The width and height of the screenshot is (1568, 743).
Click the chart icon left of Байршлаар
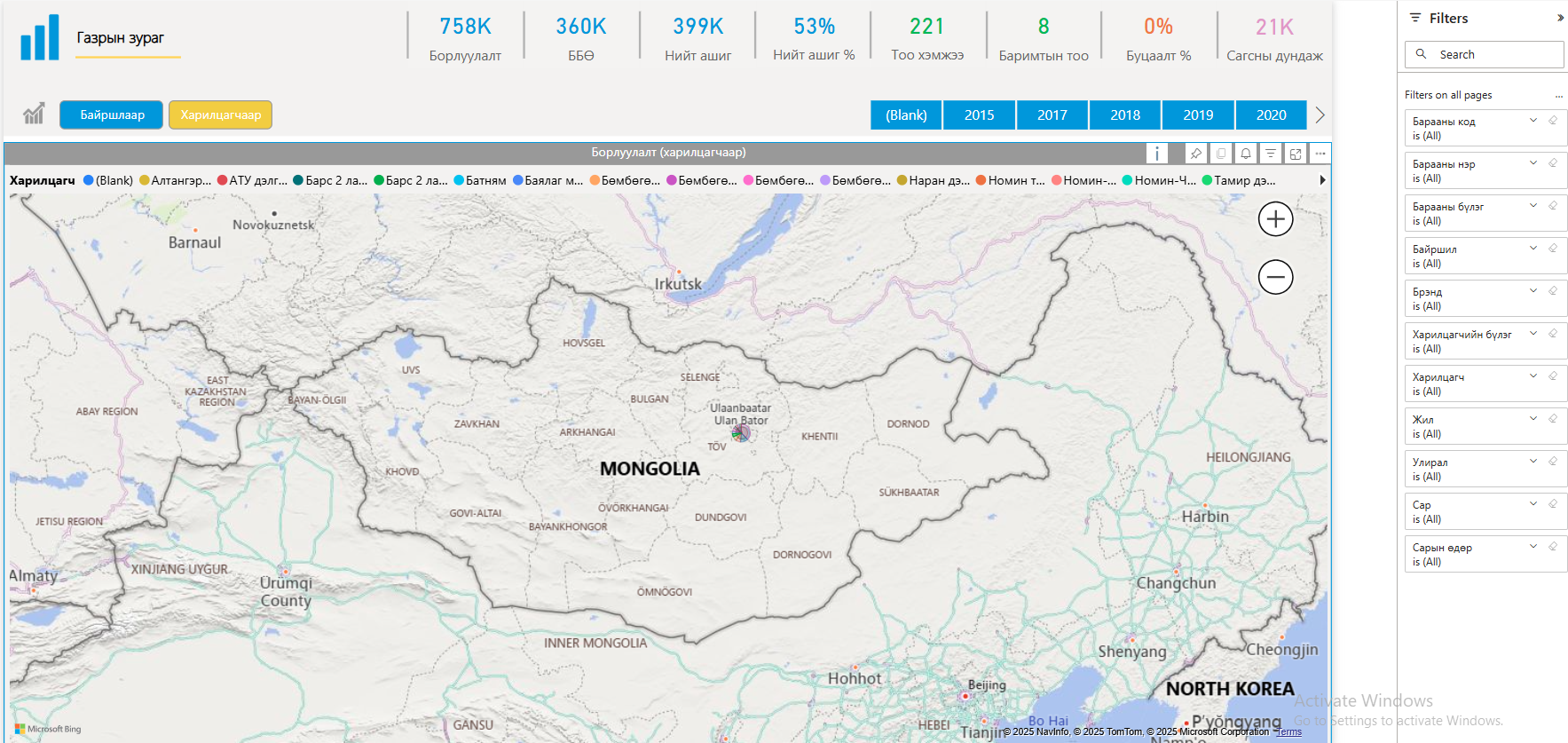coord(34,115)
